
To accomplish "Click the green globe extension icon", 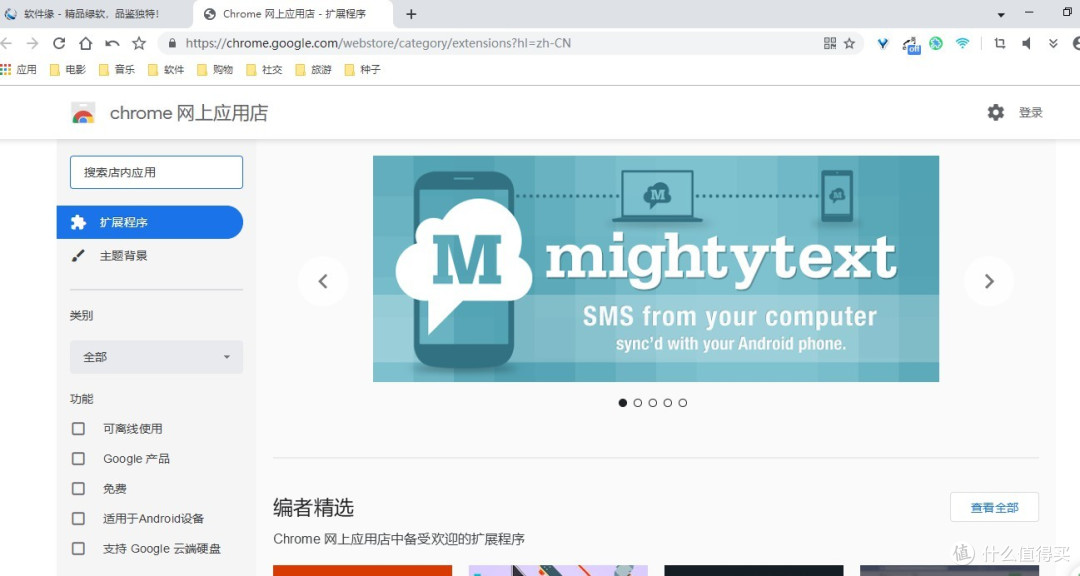I will (935, 43).
